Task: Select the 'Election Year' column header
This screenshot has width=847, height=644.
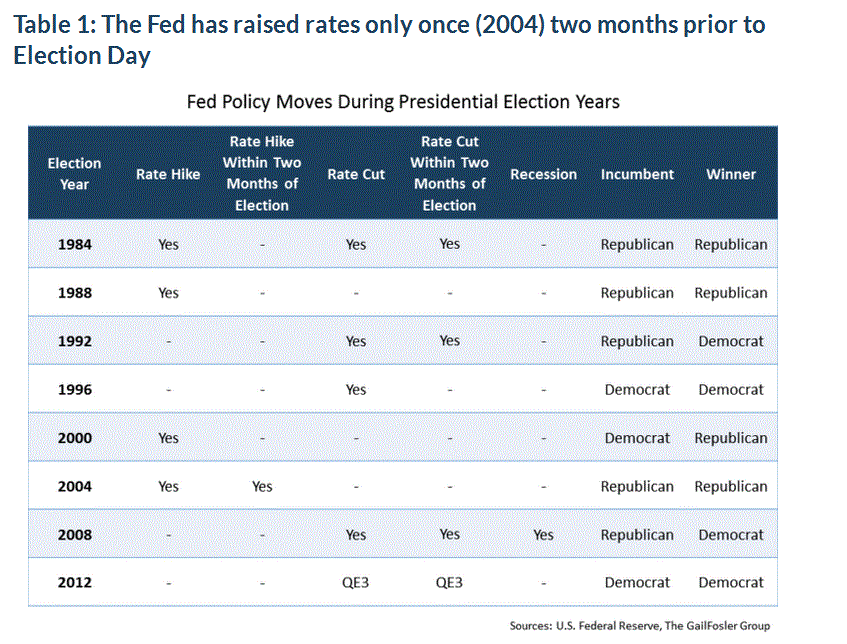Action: pyautogui.click(x=74, y=174)
